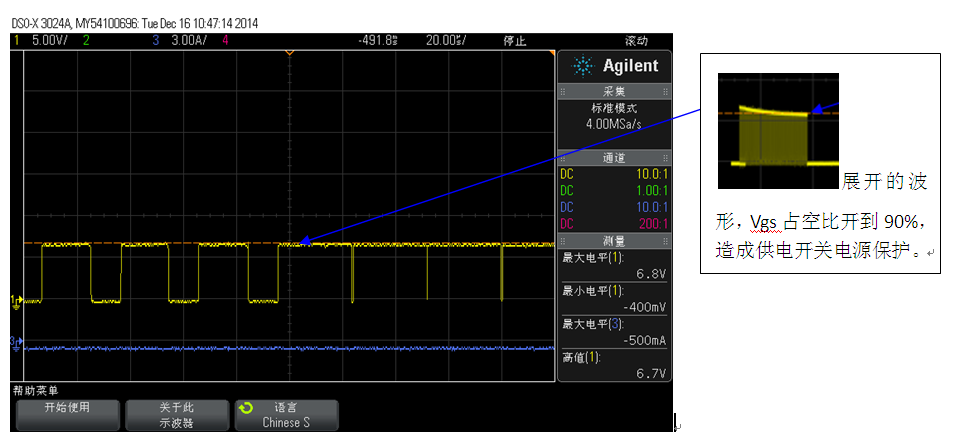This screenshot has width=959, height=441.
Task: Click the expanded waveform thumbnail in callout
Action: pos(778,131)
